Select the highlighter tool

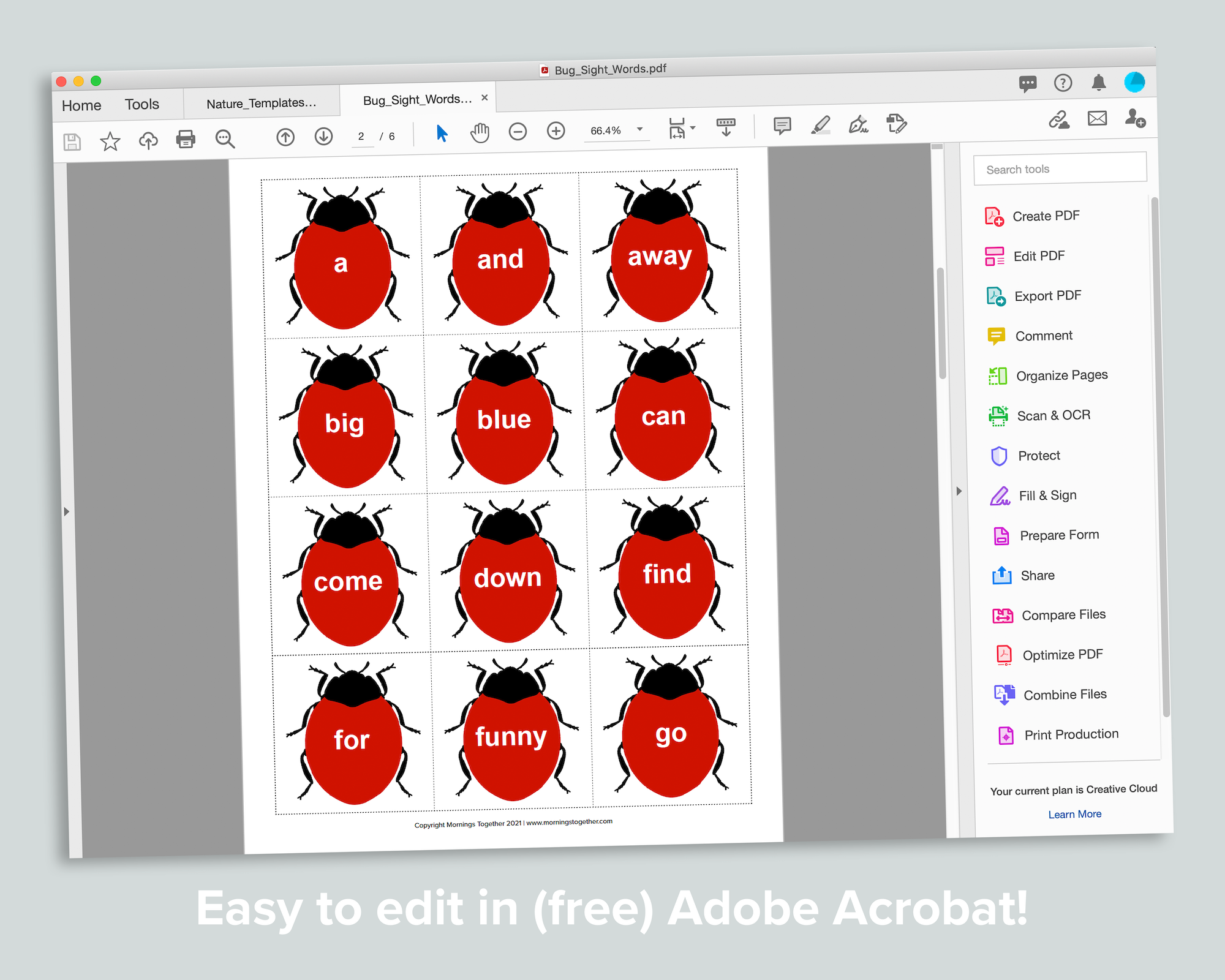click(x=820, y=124)
